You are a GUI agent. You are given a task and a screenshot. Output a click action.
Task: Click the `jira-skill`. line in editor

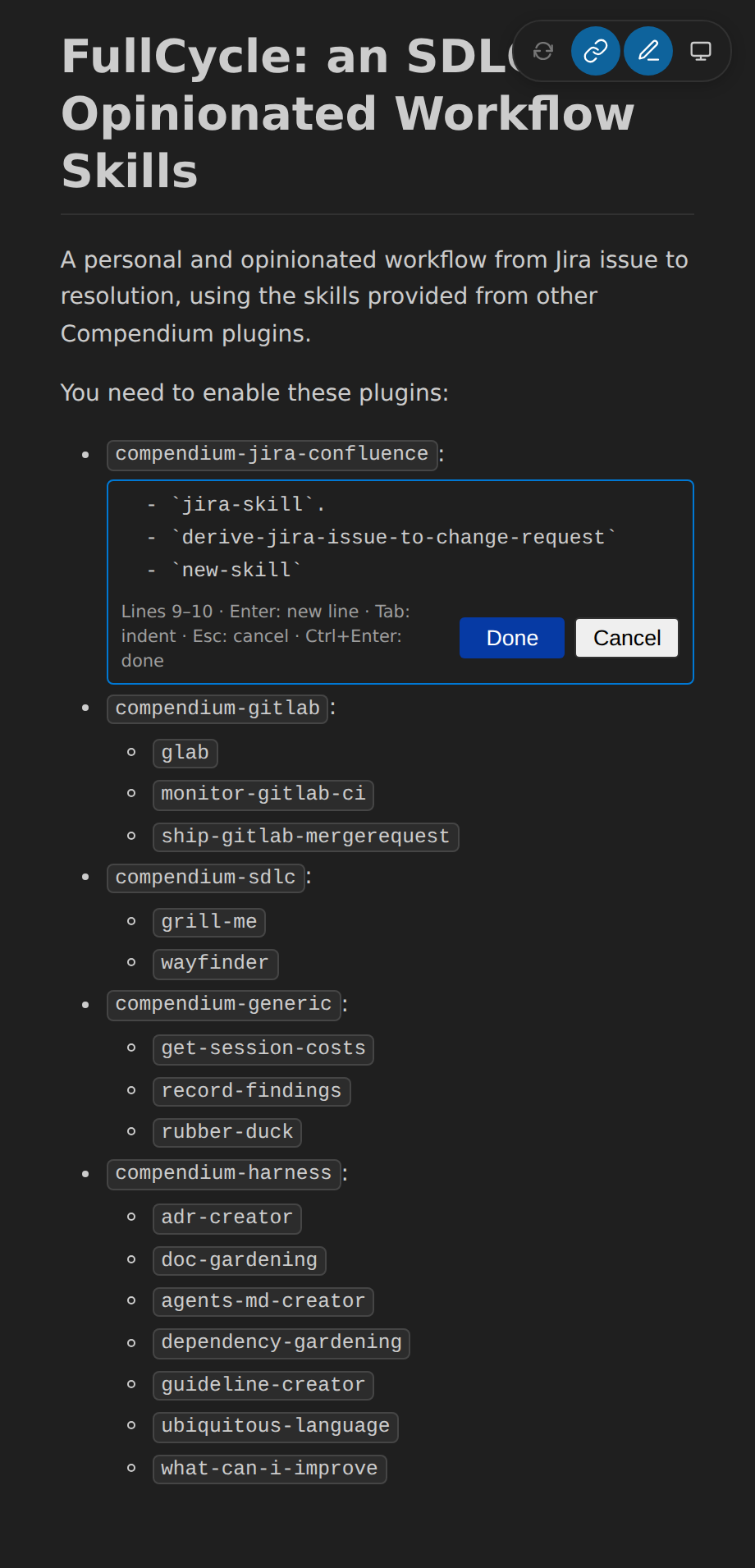[236, 504]
